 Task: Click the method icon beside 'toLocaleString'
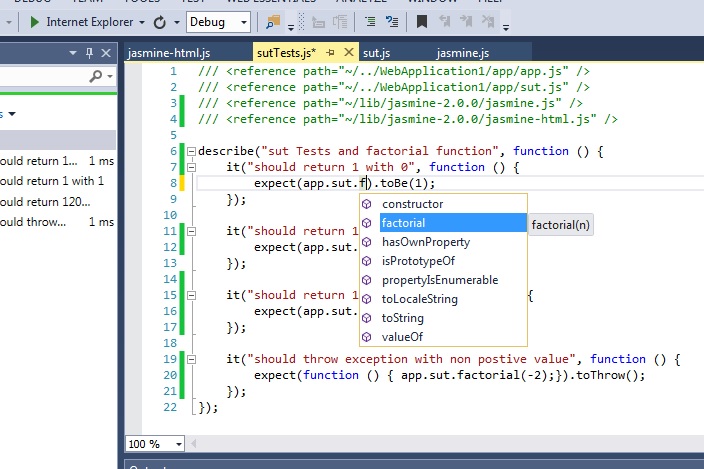pos(367,299)
